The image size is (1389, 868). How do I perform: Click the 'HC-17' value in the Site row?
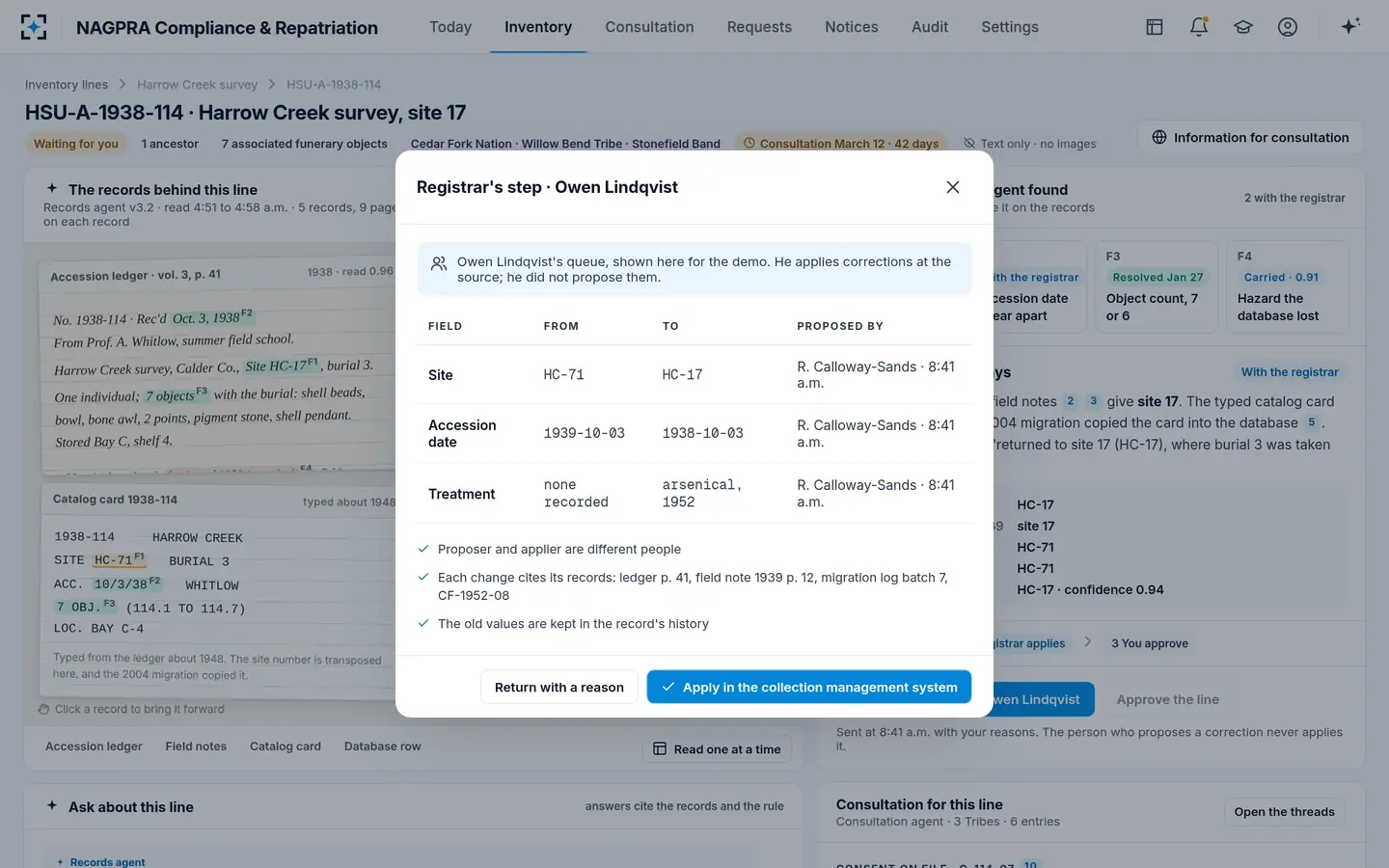point(682,374)
